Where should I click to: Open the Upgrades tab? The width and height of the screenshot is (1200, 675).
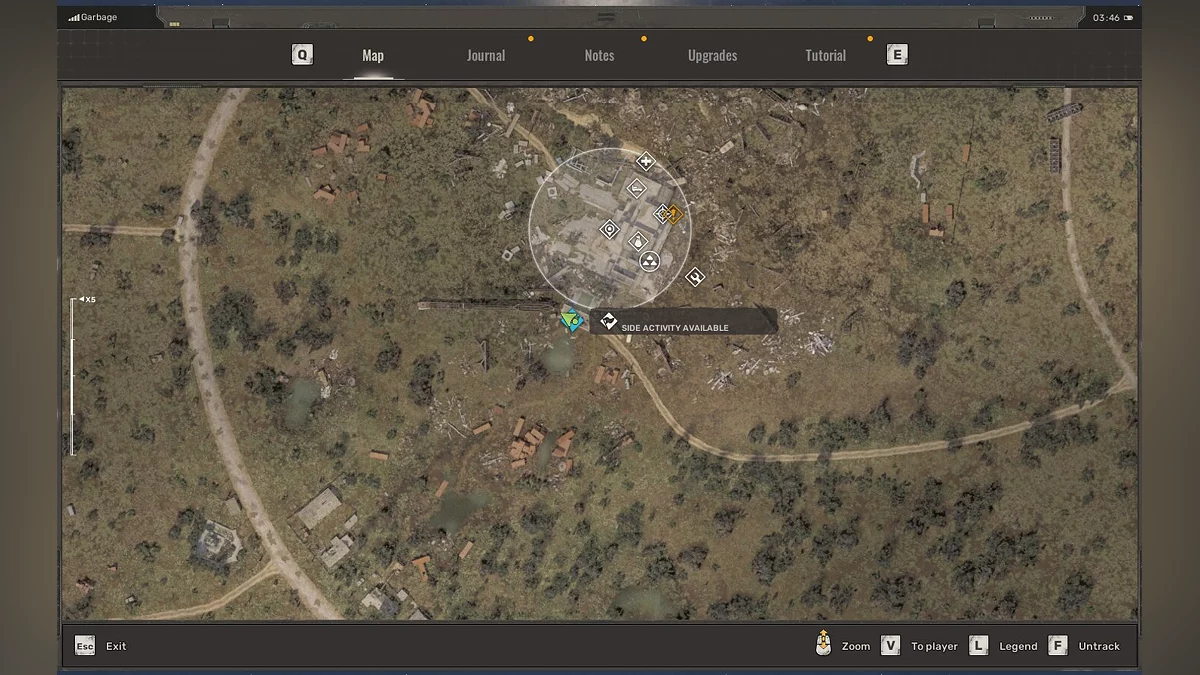[713, 56]
